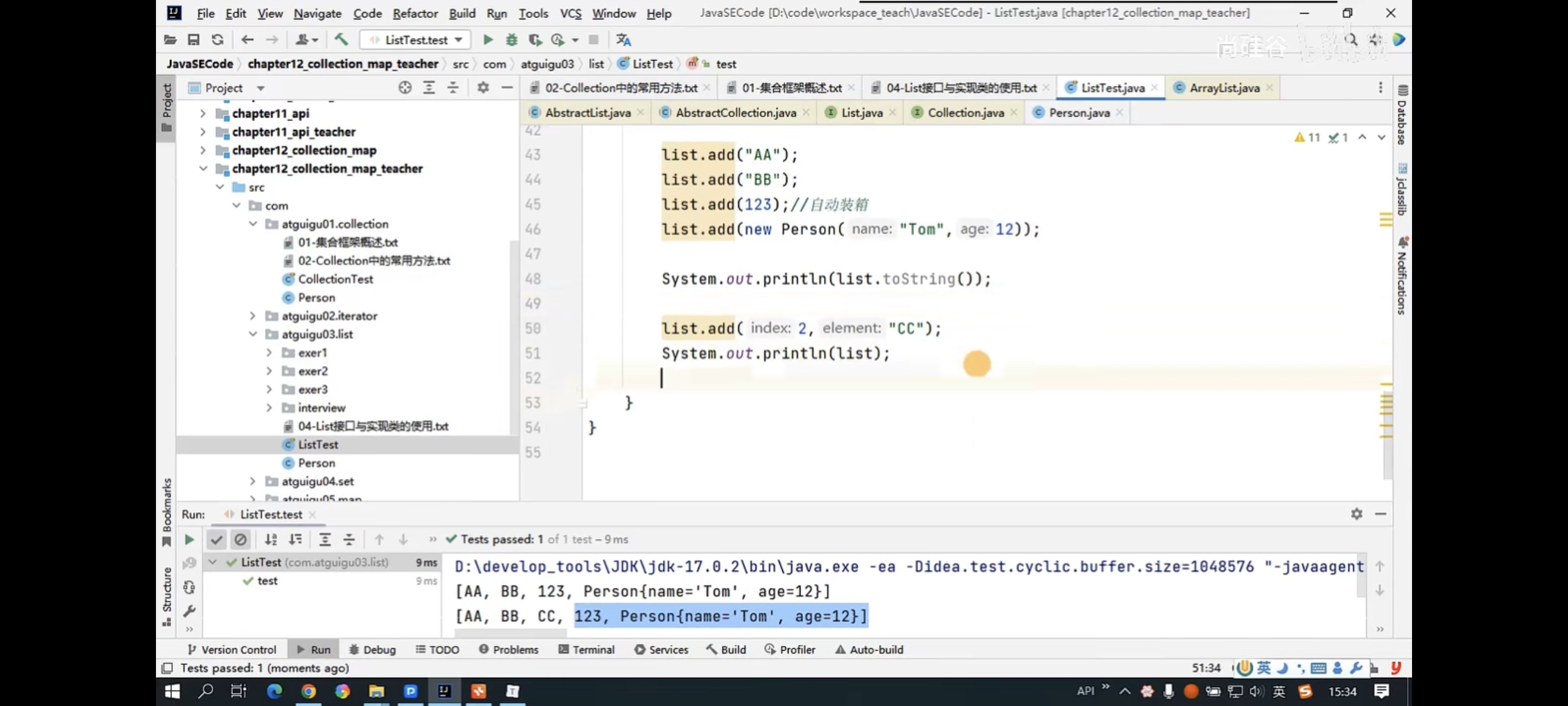The image size is (1568, 706).
Task: Toggle Show Ignored tests button
Action: 240,540
